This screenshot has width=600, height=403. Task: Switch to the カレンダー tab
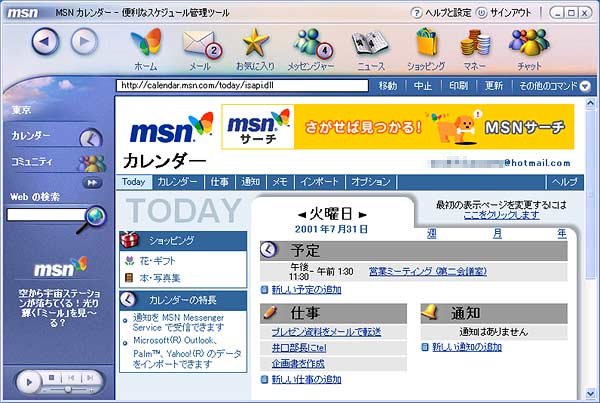(178, 182)
